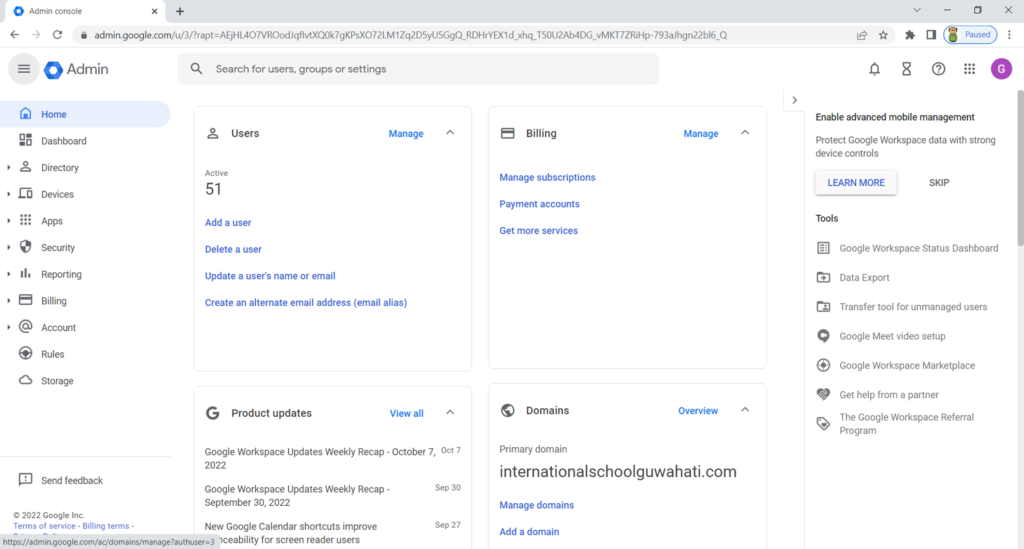Click Manage in the Users card
This screenshot has height=549, width=1024.
[406, 133]
